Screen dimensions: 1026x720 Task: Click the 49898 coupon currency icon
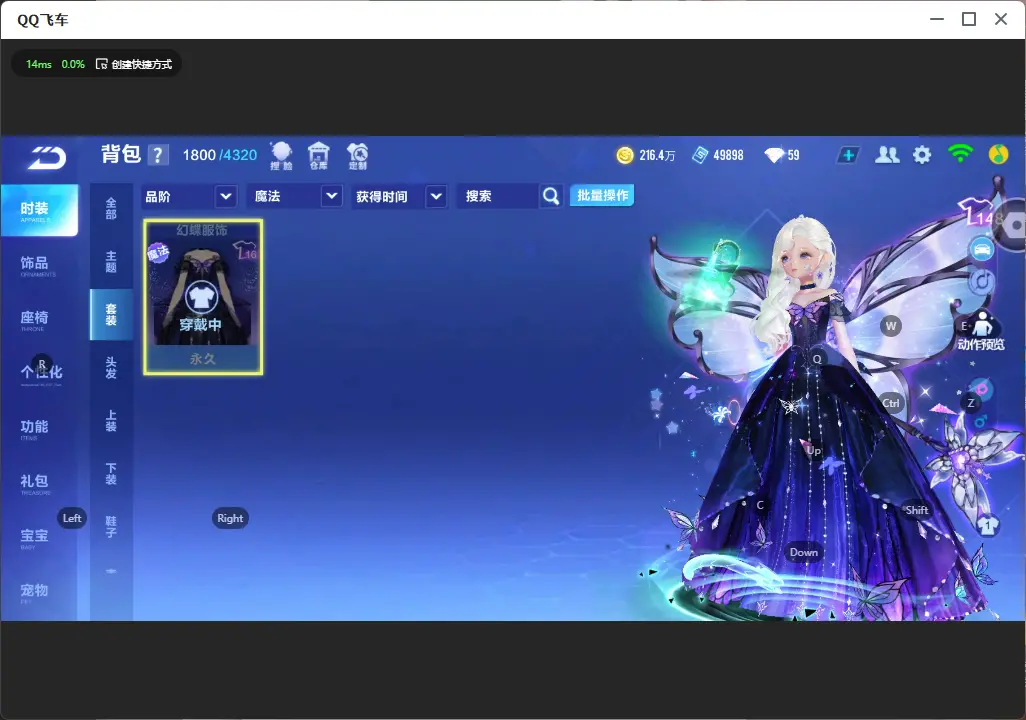click(x=700, y=155)
